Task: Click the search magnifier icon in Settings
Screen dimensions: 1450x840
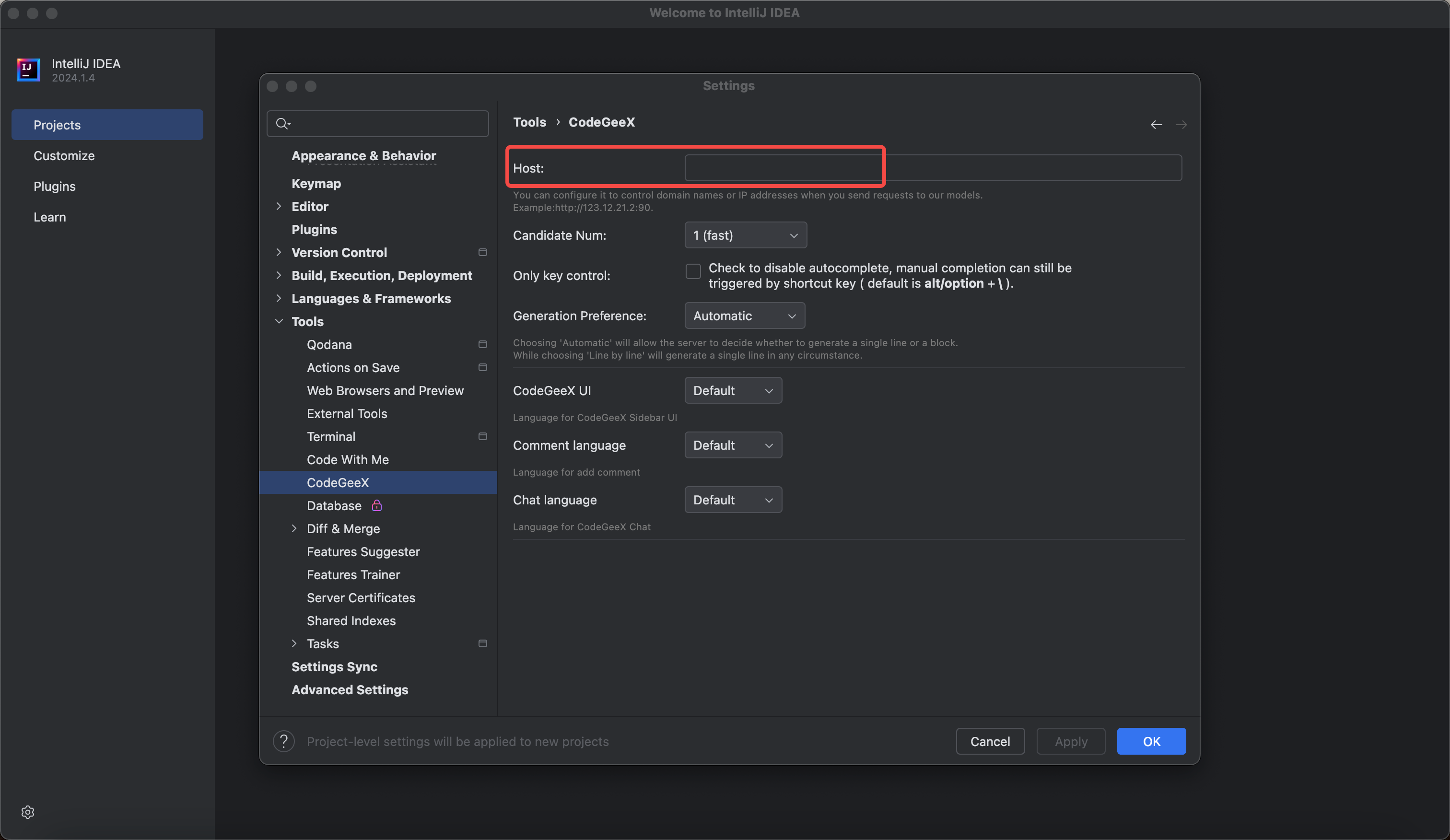Action: click(282, 123)
